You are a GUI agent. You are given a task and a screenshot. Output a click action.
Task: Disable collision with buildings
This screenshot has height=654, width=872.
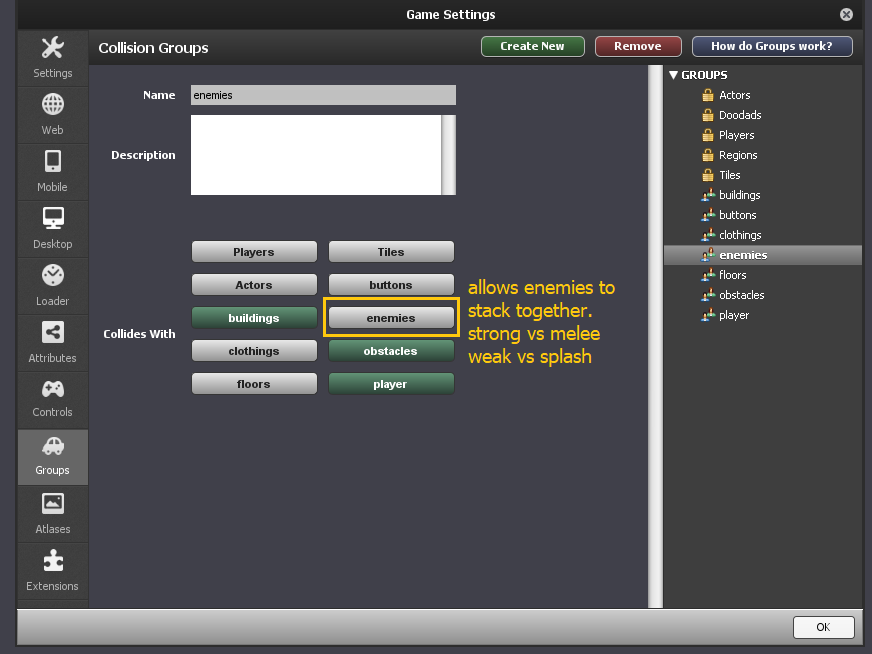point(254,318)
